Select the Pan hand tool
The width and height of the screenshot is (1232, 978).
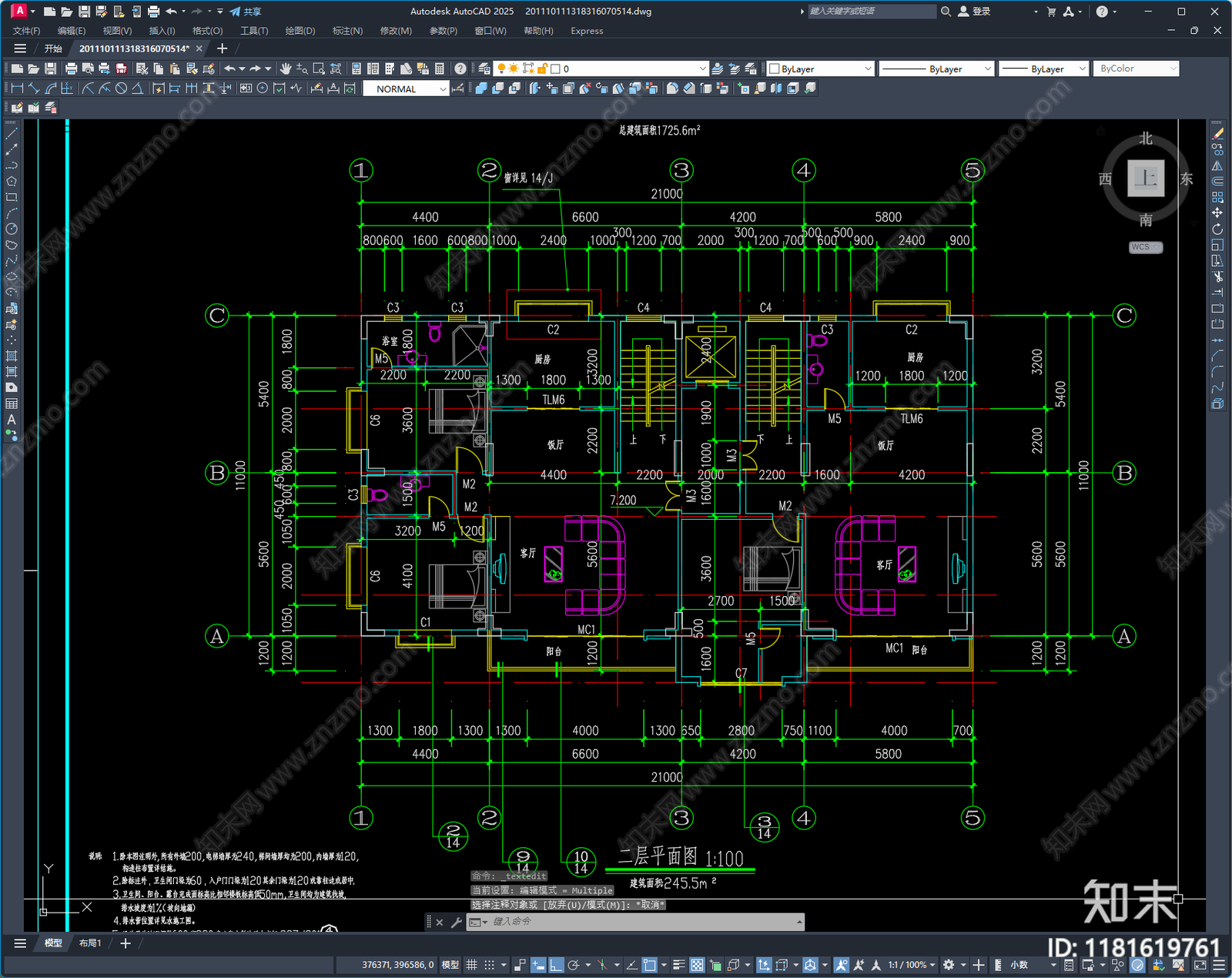[x=286, y=69]
